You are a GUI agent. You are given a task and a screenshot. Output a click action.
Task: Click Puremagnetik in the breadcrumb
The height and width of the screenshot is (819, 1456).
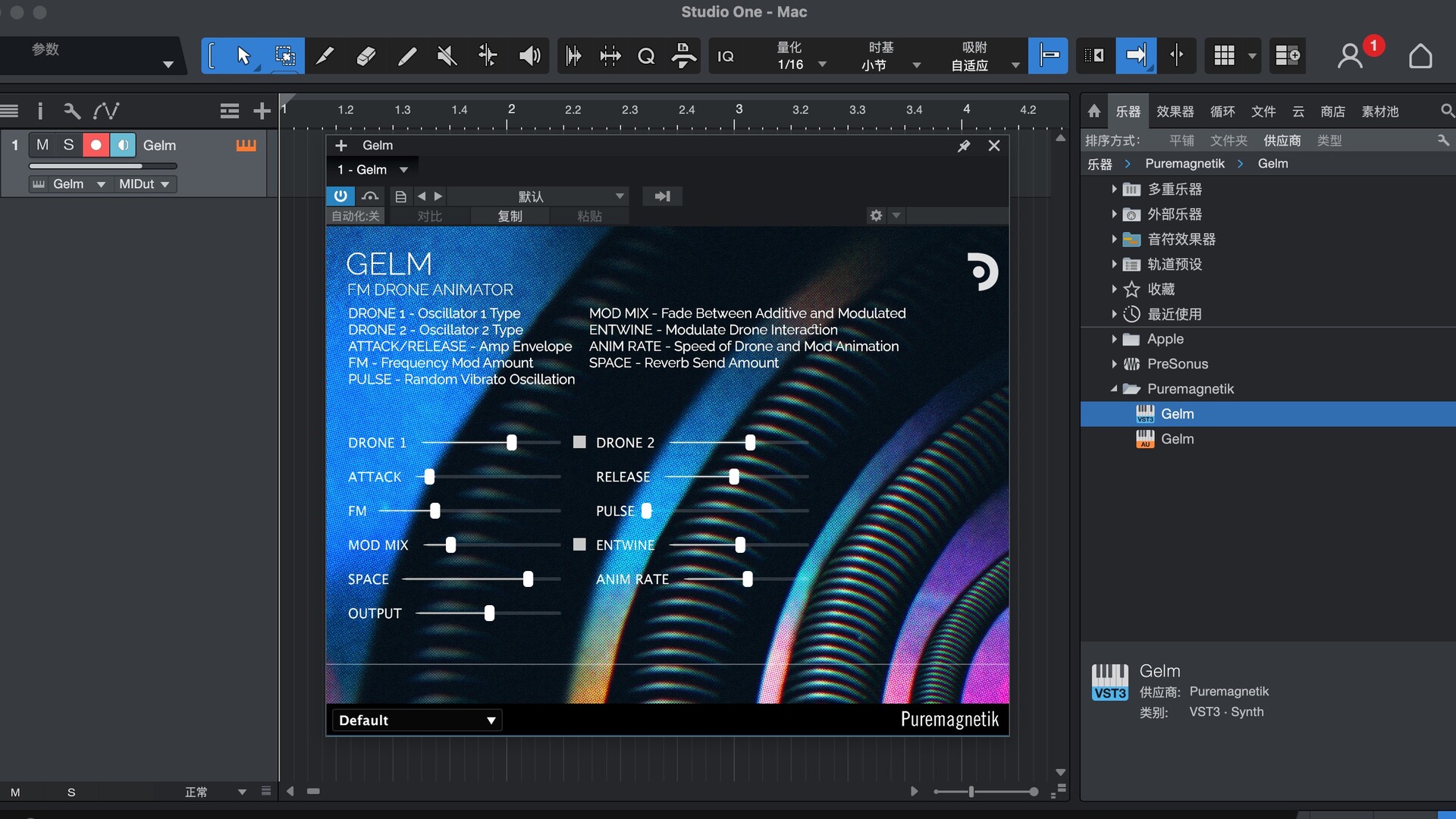[1185, 164]
